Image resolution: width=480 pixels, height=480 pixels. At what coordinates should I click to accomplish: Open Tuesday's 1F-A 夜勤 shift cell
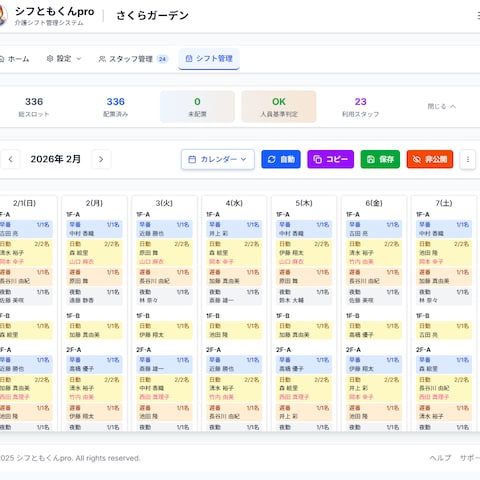(x=164, y=296)
